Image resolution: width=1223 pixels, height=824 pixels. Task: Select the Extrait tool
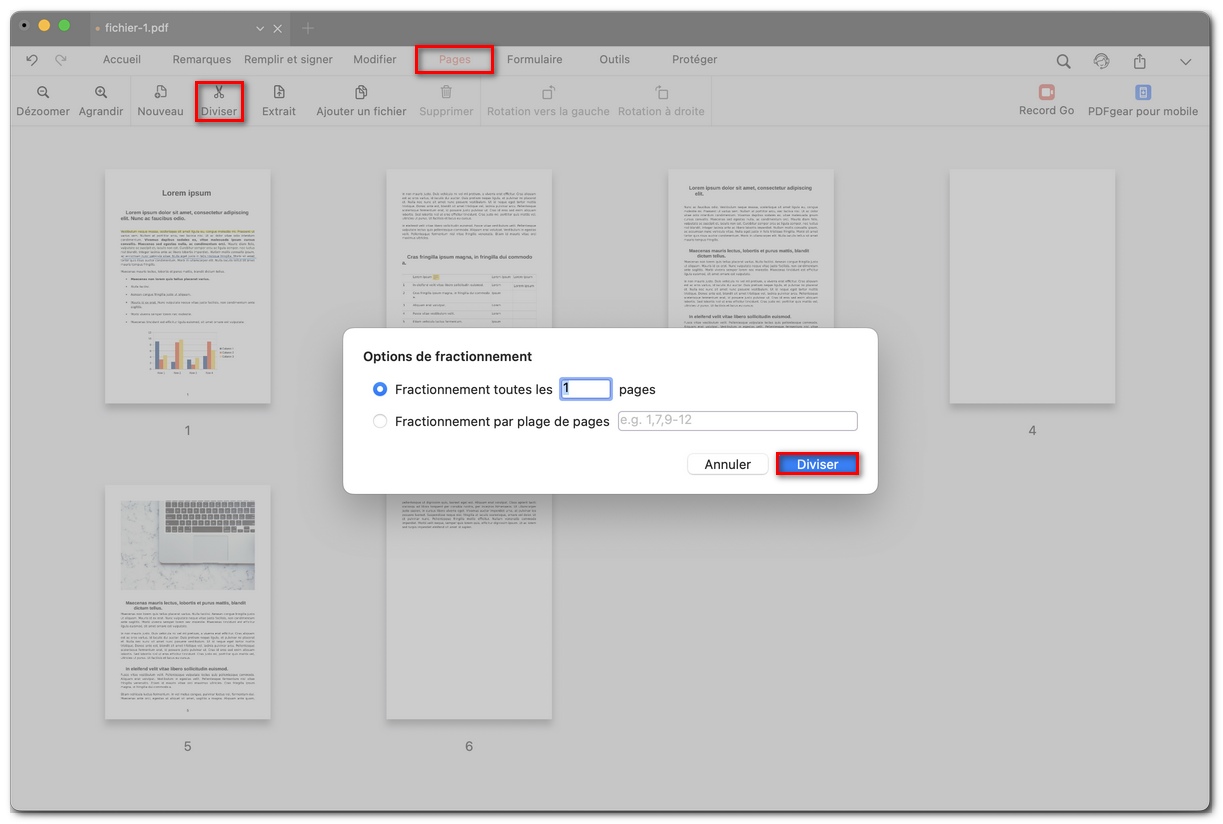point(278,100)
